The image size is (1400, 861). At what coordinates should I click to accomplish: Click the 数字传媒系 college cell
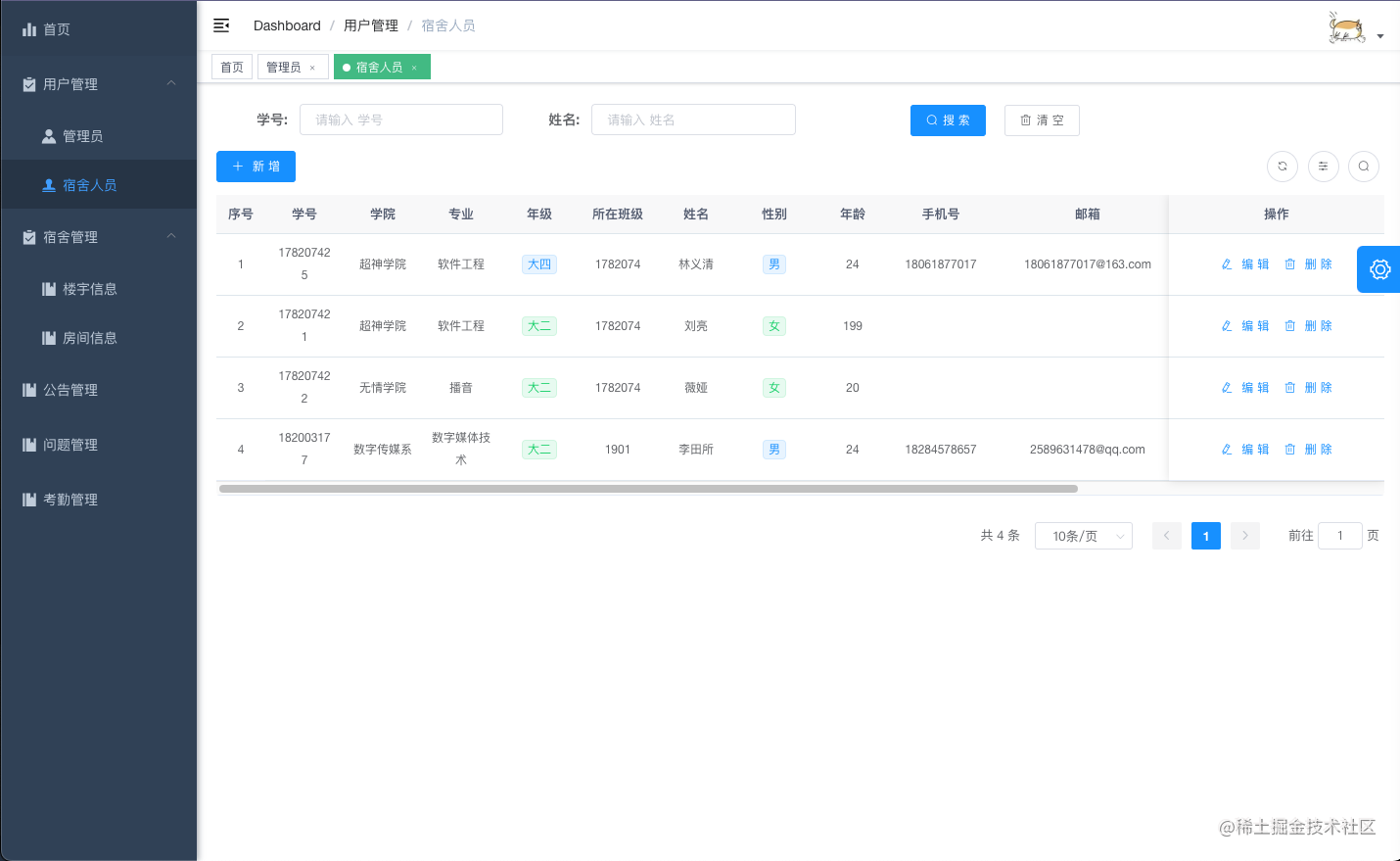tap(383, 450)
